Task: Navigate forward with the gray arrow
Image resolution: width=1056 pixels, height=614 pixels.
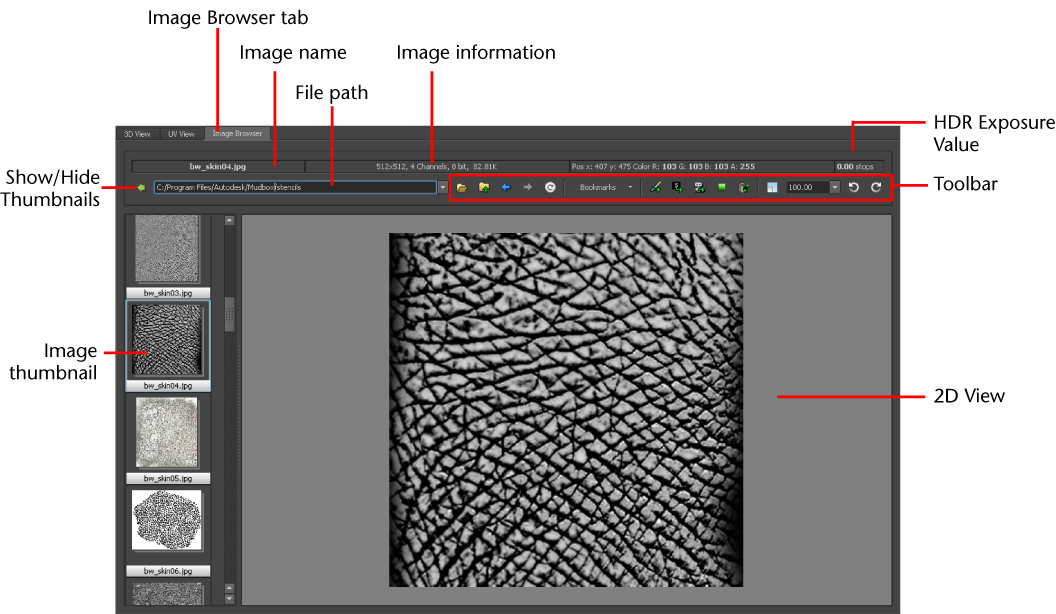Action: tap(527, 188)
